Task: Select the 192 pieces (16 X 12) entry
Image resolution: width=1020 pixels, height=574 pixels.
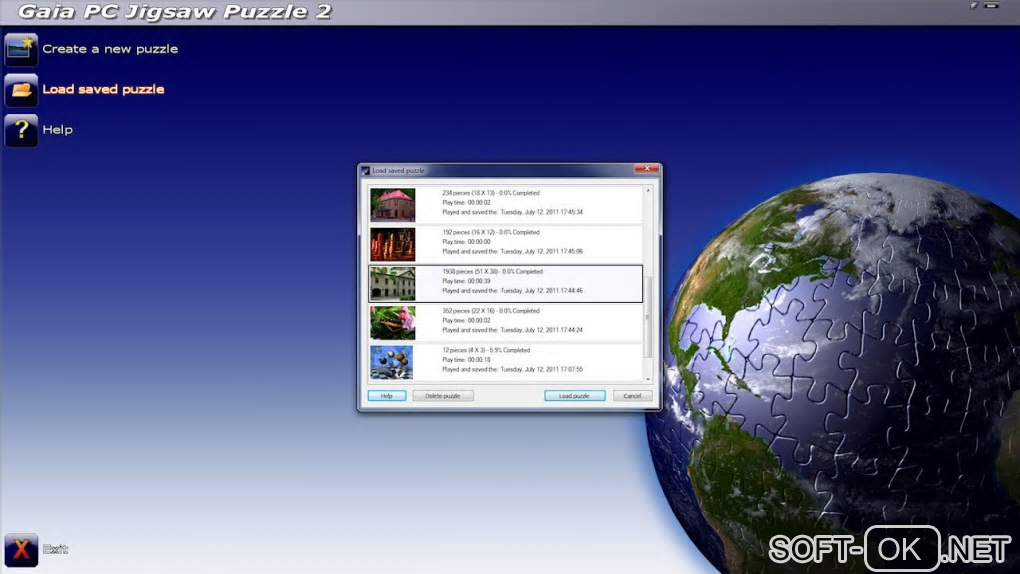Action: (505, 244)
